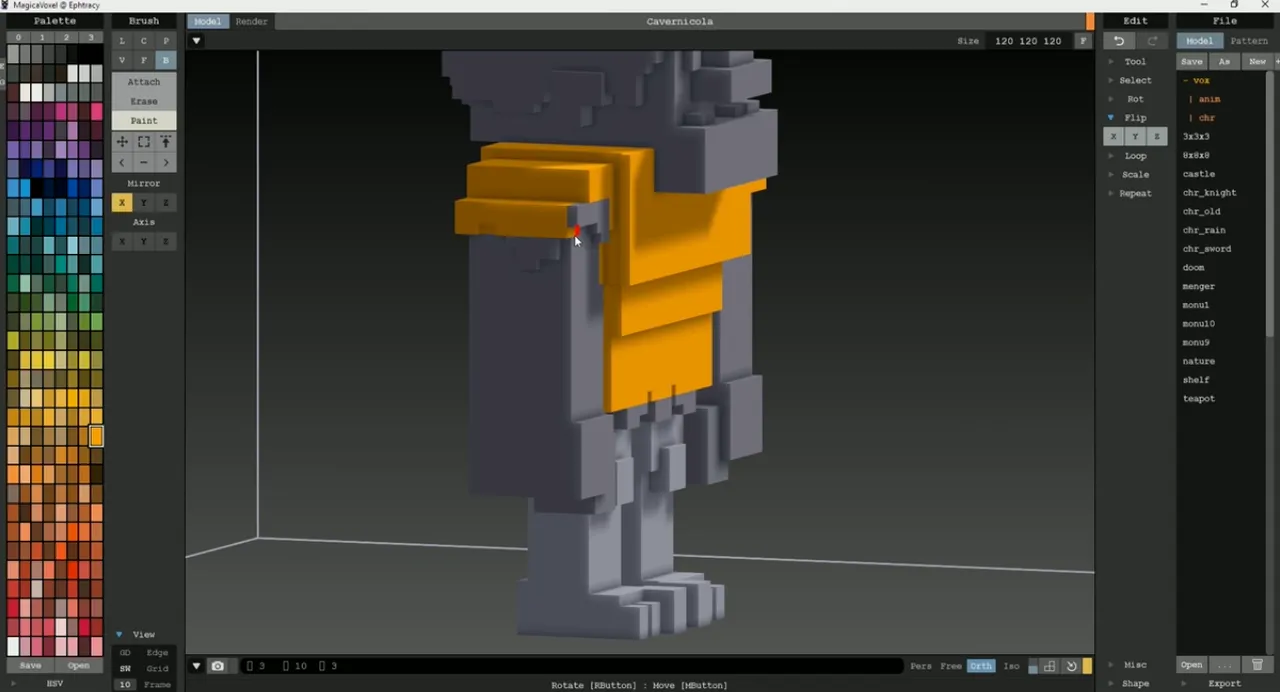Click the New file button
1280x692 pixels.
click(1257, 61)
